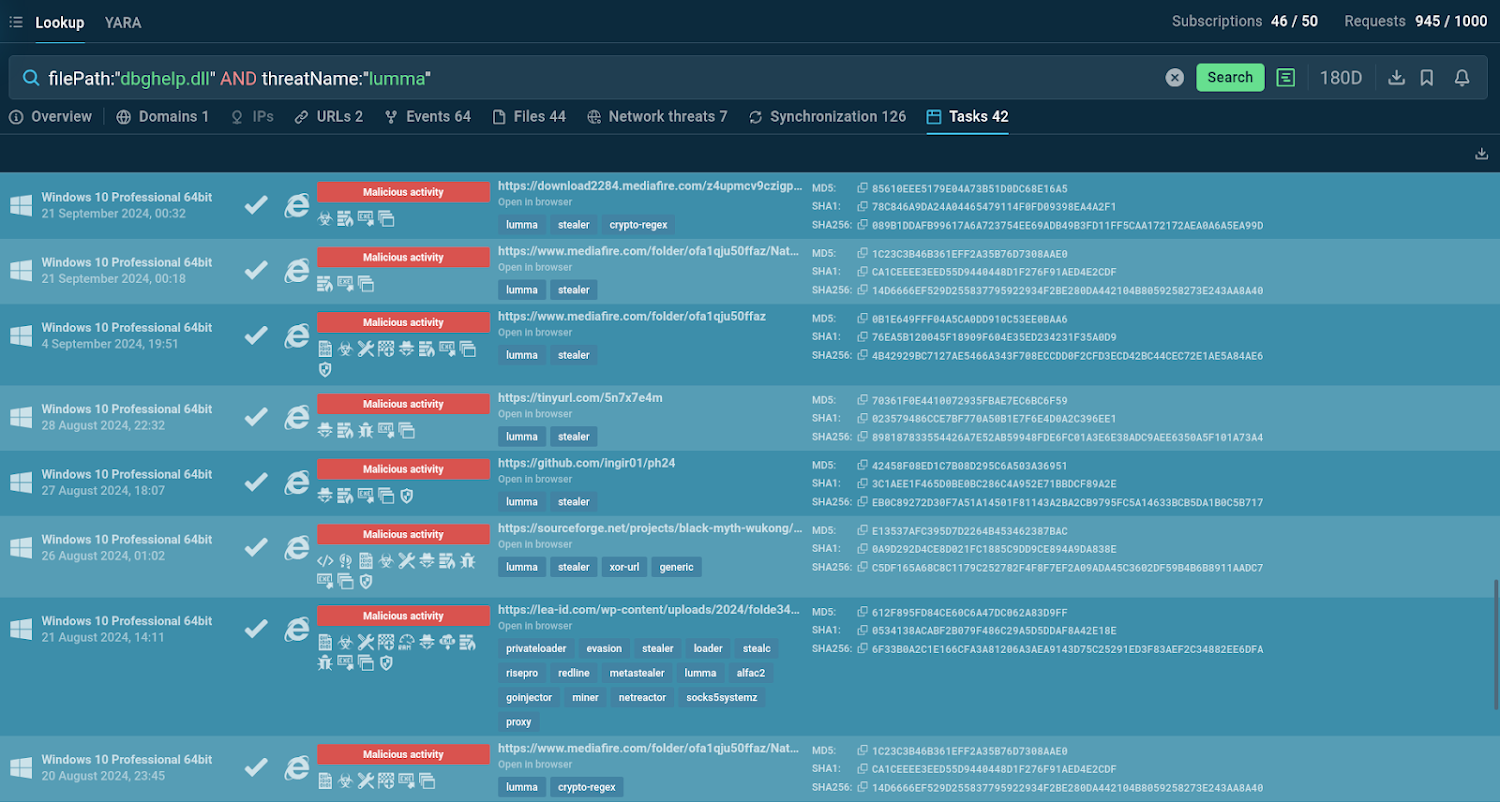
Task: Open the hamburger menu icon beside Lookup
Action: point(16,22)
